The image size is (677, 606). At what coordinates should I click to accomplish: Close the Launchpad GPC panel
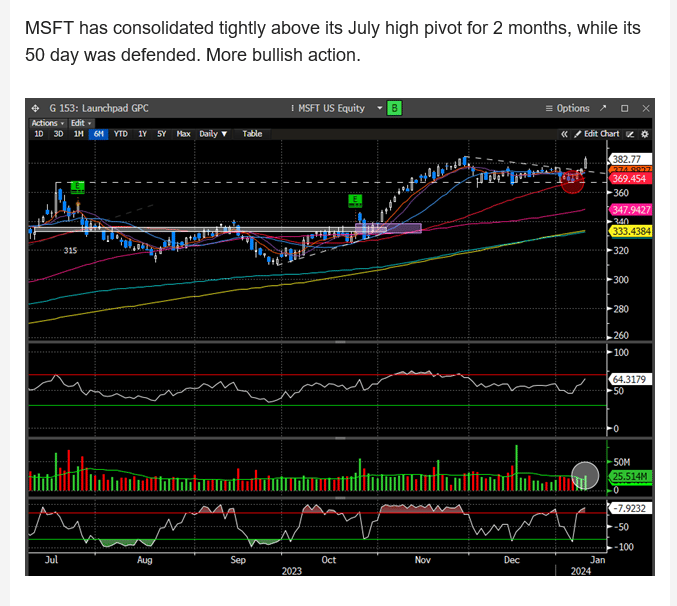point(646,108)
